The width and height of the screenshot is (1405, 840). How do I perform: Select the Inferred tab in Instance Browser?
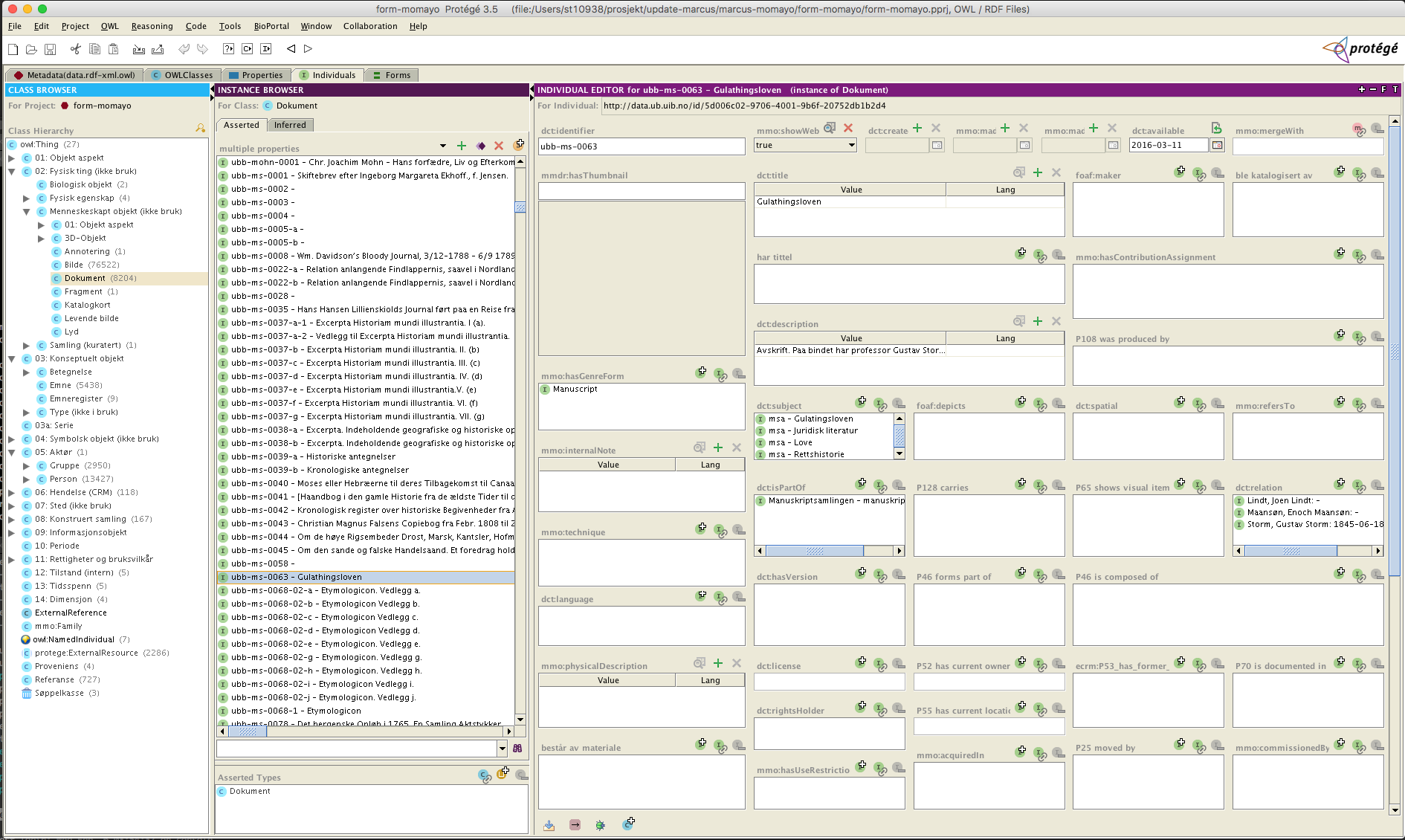(290, 125)
